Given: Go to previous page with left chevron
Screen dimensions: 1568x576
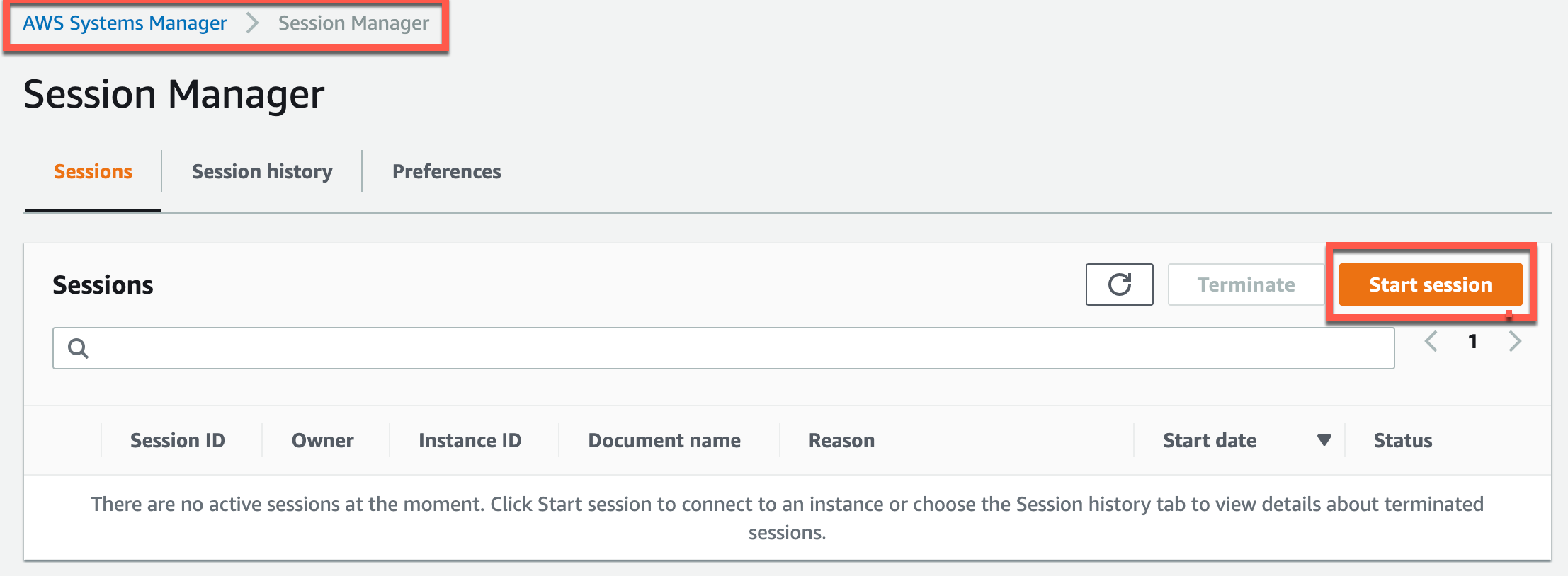Looking at the screenshot, I should 1431,342.
